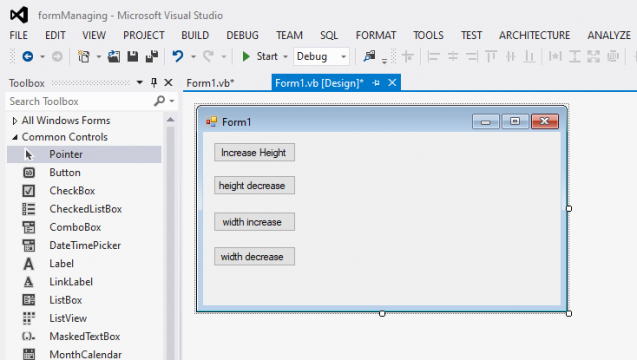
Task: Click the Save All toolbar icon
Action: coord(152,56)
